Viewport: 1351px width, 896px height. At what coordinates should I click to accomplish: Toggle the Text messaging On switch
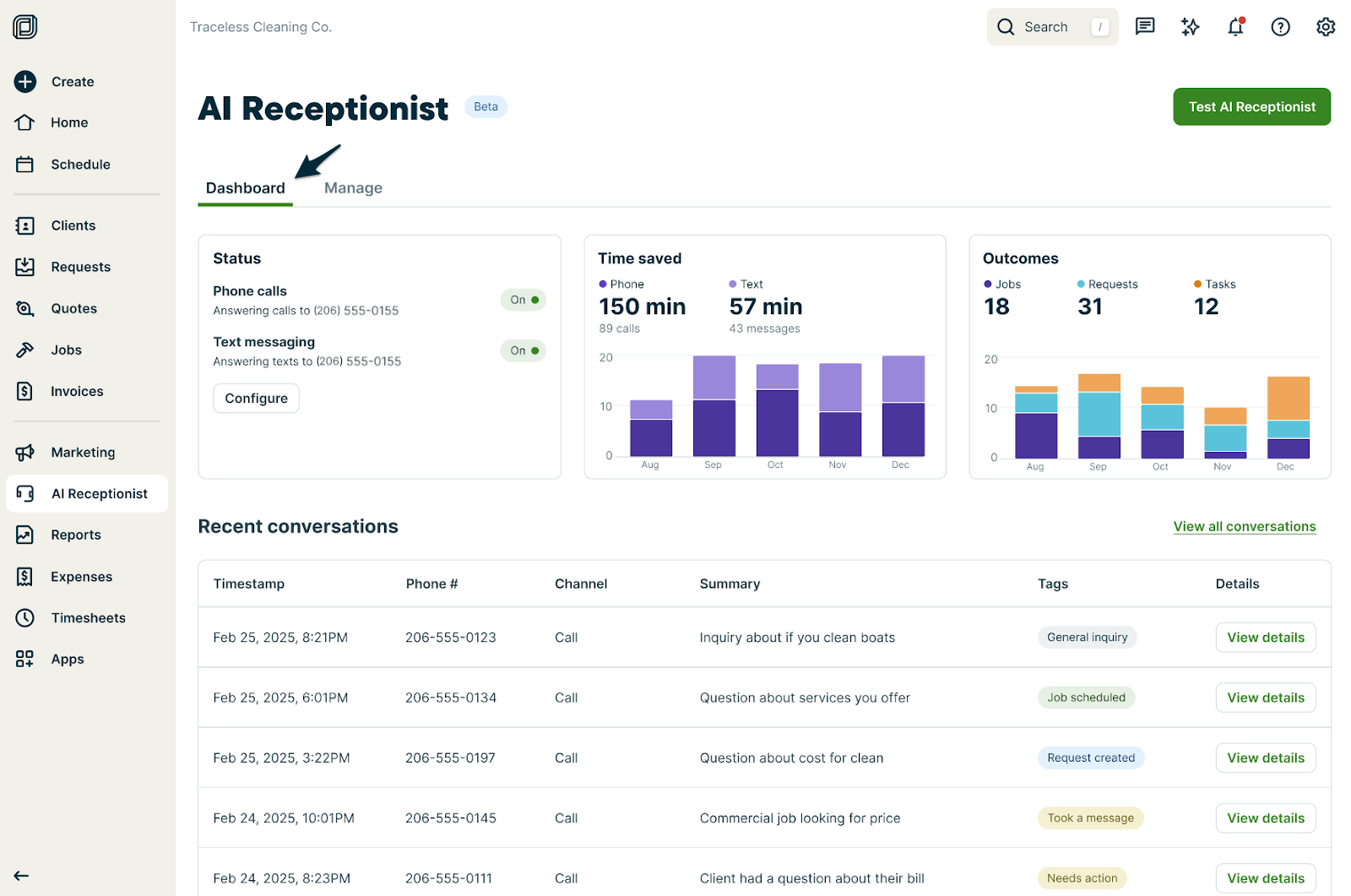524,350
